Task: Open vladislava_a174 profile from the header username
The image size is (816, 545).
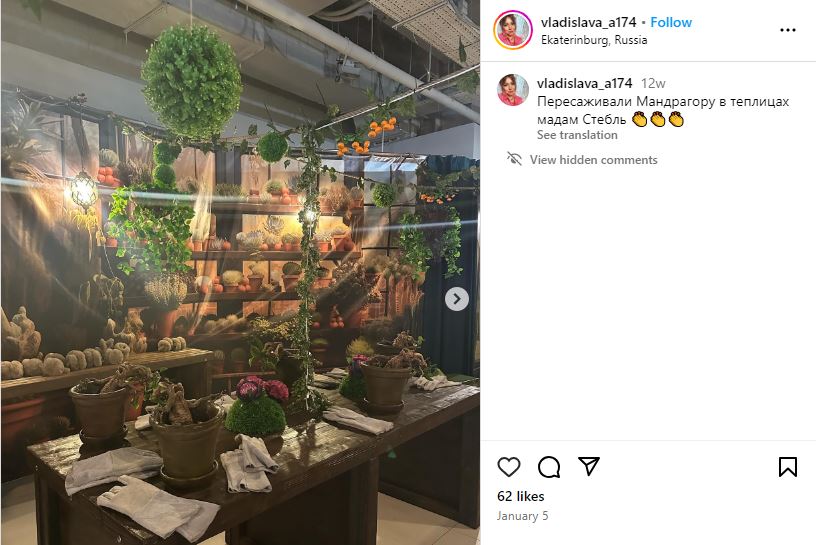Action: (x=588, y=22)
